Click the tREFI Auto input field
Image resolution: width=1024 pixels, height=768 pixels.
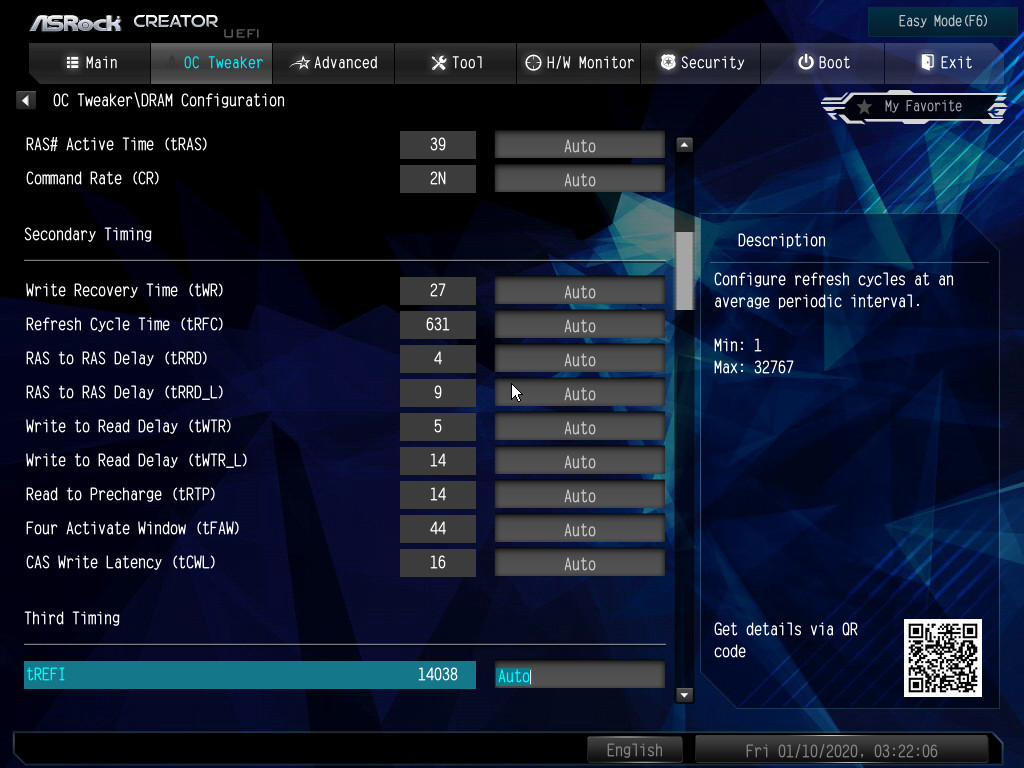click(x=579, y=676)
